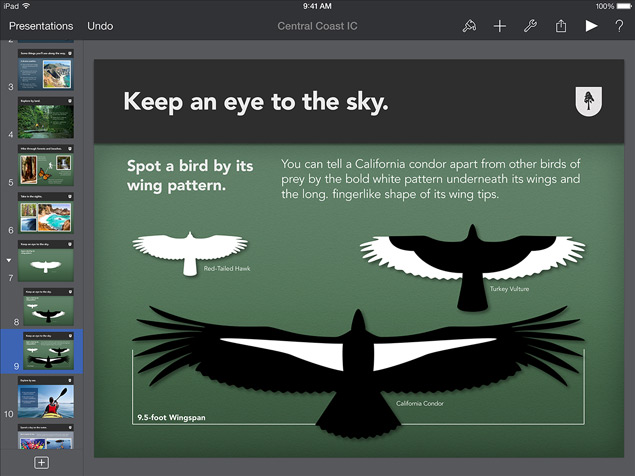Viewport: 635px width, 476px height.
Task: Select slide 7 hawk thumbnail
Action: click(x=46, y=261)
